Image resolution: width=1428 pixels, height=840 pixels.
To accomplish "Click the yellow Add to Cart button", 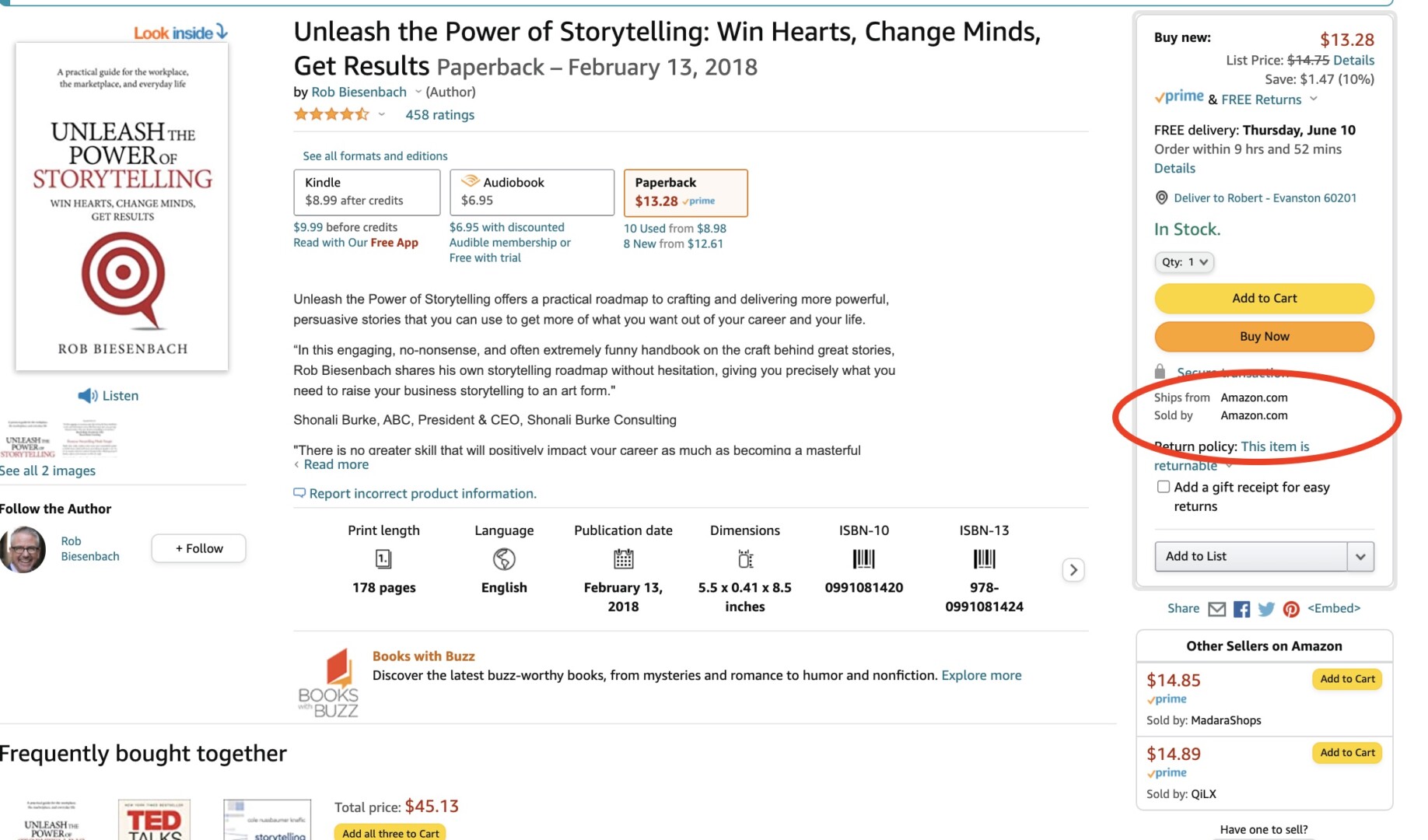I will [1264, 299].
